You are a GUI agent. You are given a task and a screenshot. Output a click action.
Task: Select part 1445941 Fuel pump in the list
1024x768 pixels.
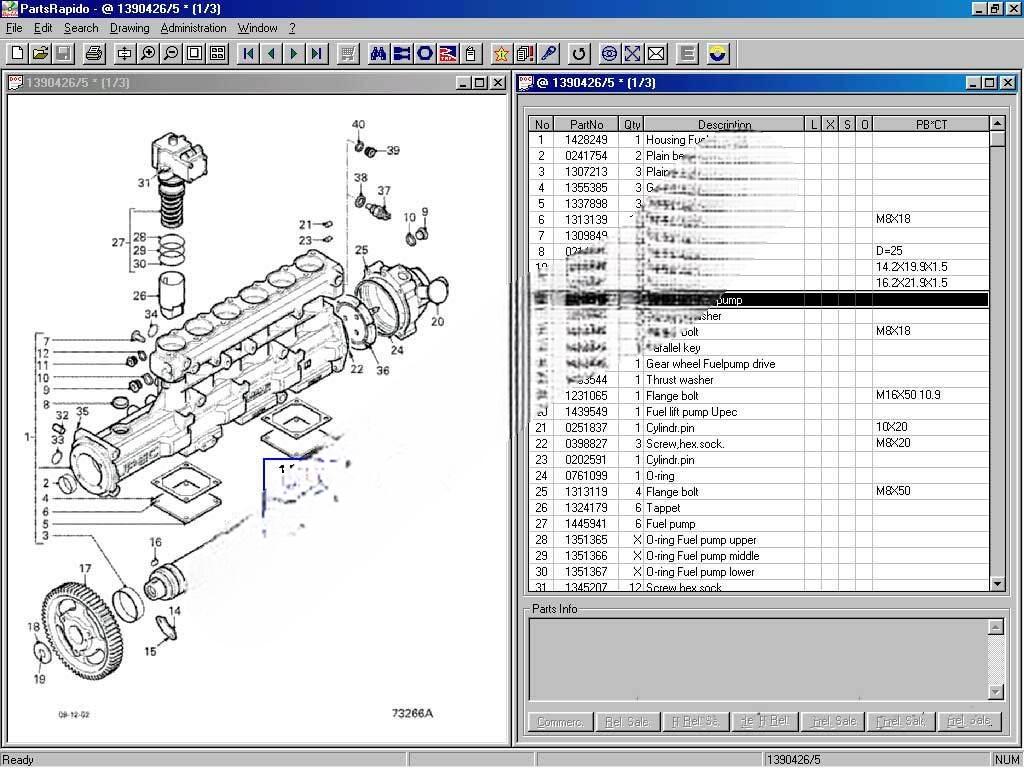[700, 523]
